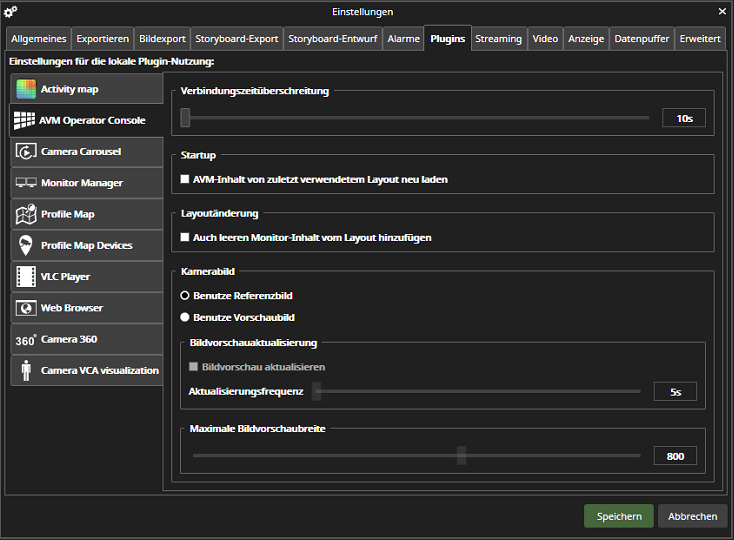Screen dimensions: 734x540
Task: Click the Maximale Bildvorschaubreite slider handle
Action: pyautogui.click(x=462, y=455)
